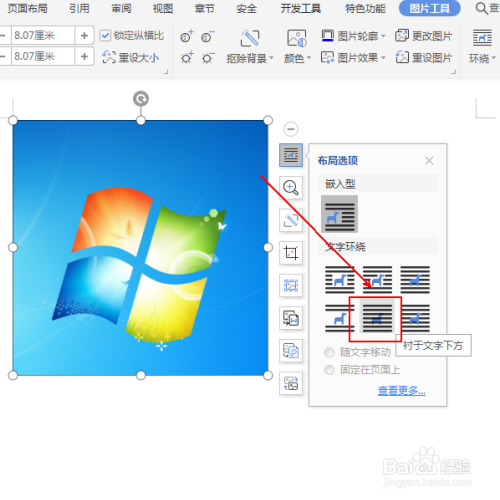Select the Windows 7 logo picture
This screenshot has width=500, height=500.
(140, 248)
